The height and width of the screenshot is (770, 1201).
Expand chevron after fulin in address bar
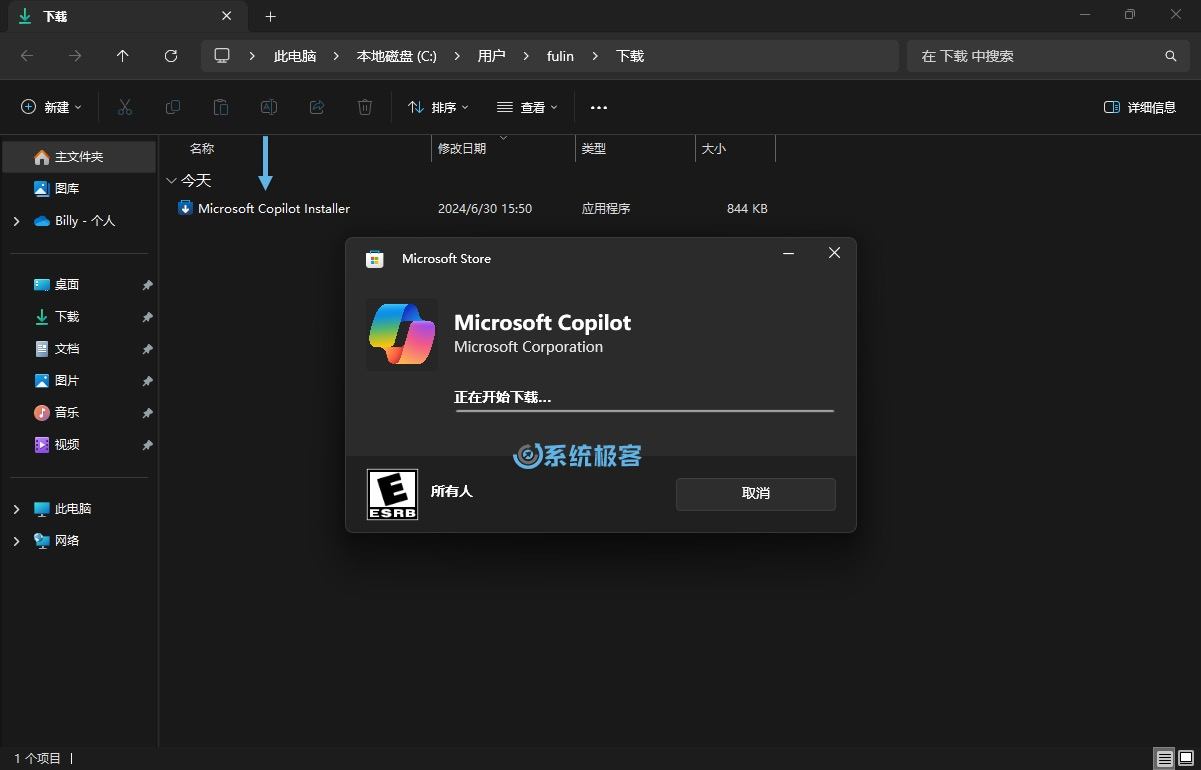coord(595,56)
